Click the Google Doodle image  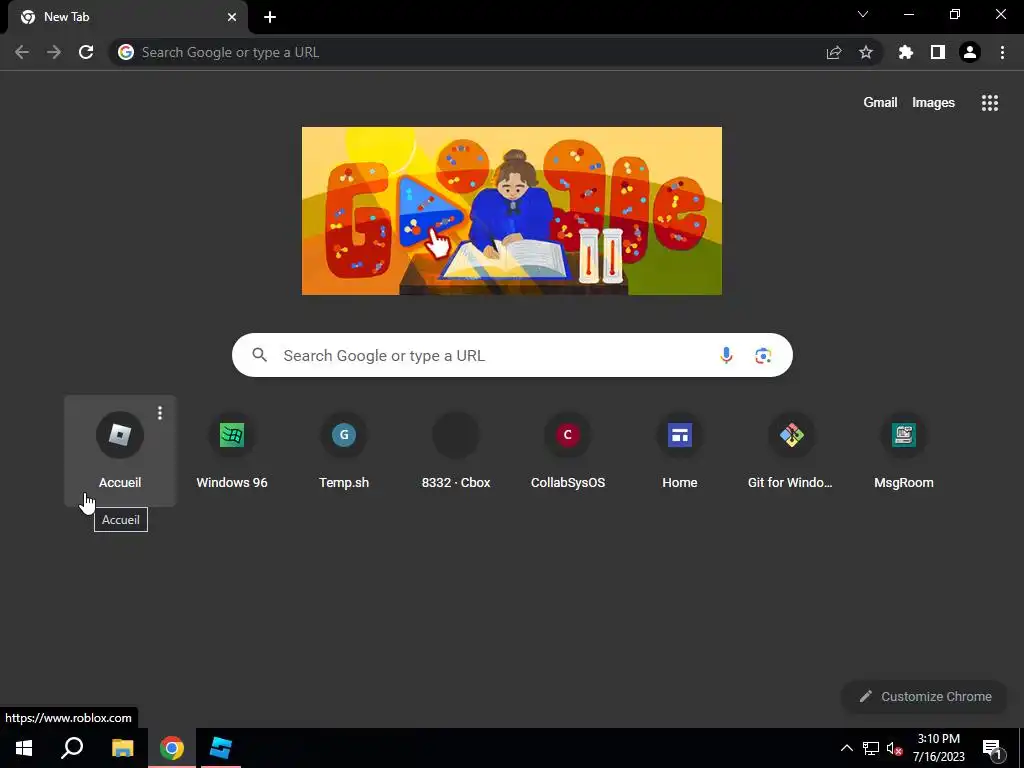point(512,211)
